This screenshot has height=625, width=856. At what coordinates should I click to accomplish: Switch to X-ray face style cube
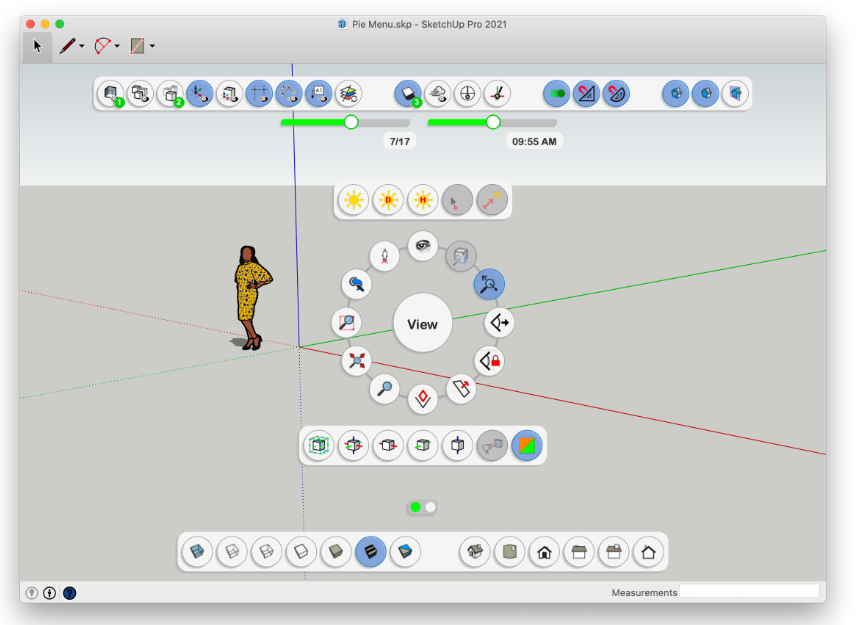197,552
